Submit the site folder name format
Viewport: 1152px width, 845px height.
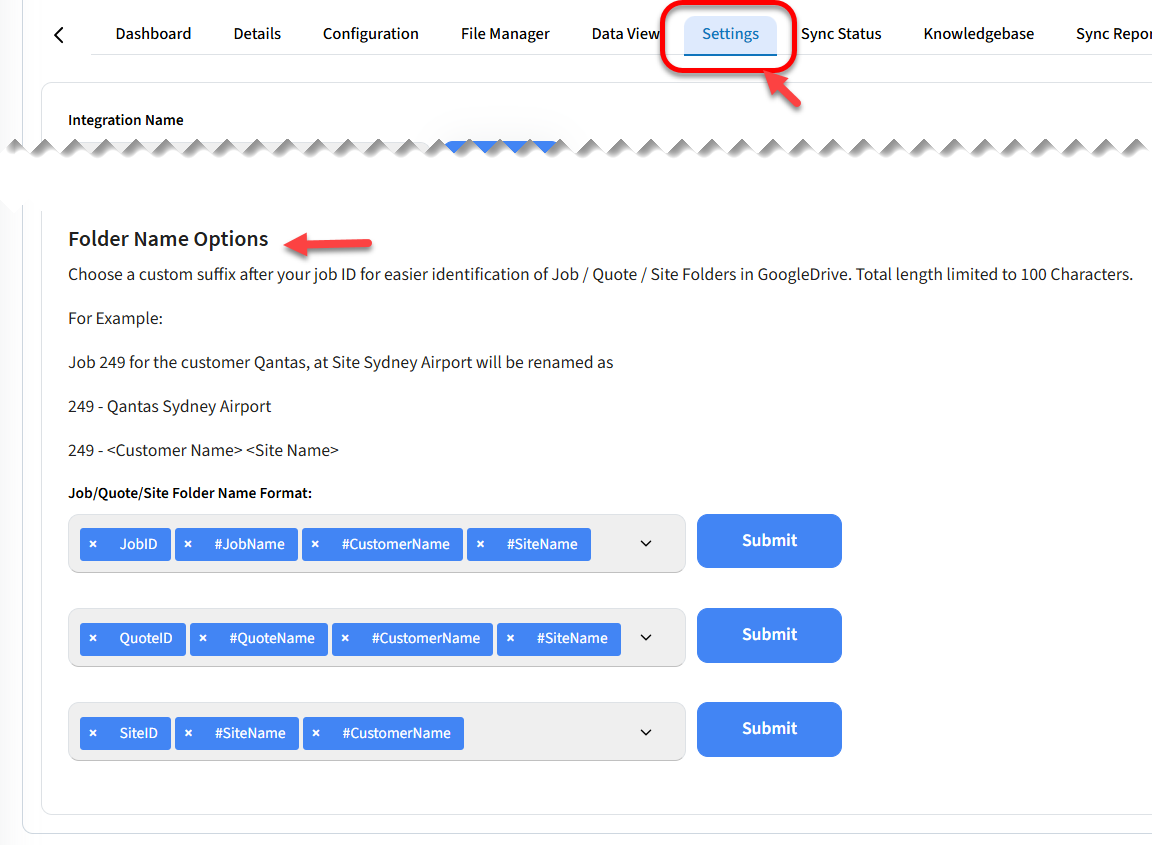[769, 729]
